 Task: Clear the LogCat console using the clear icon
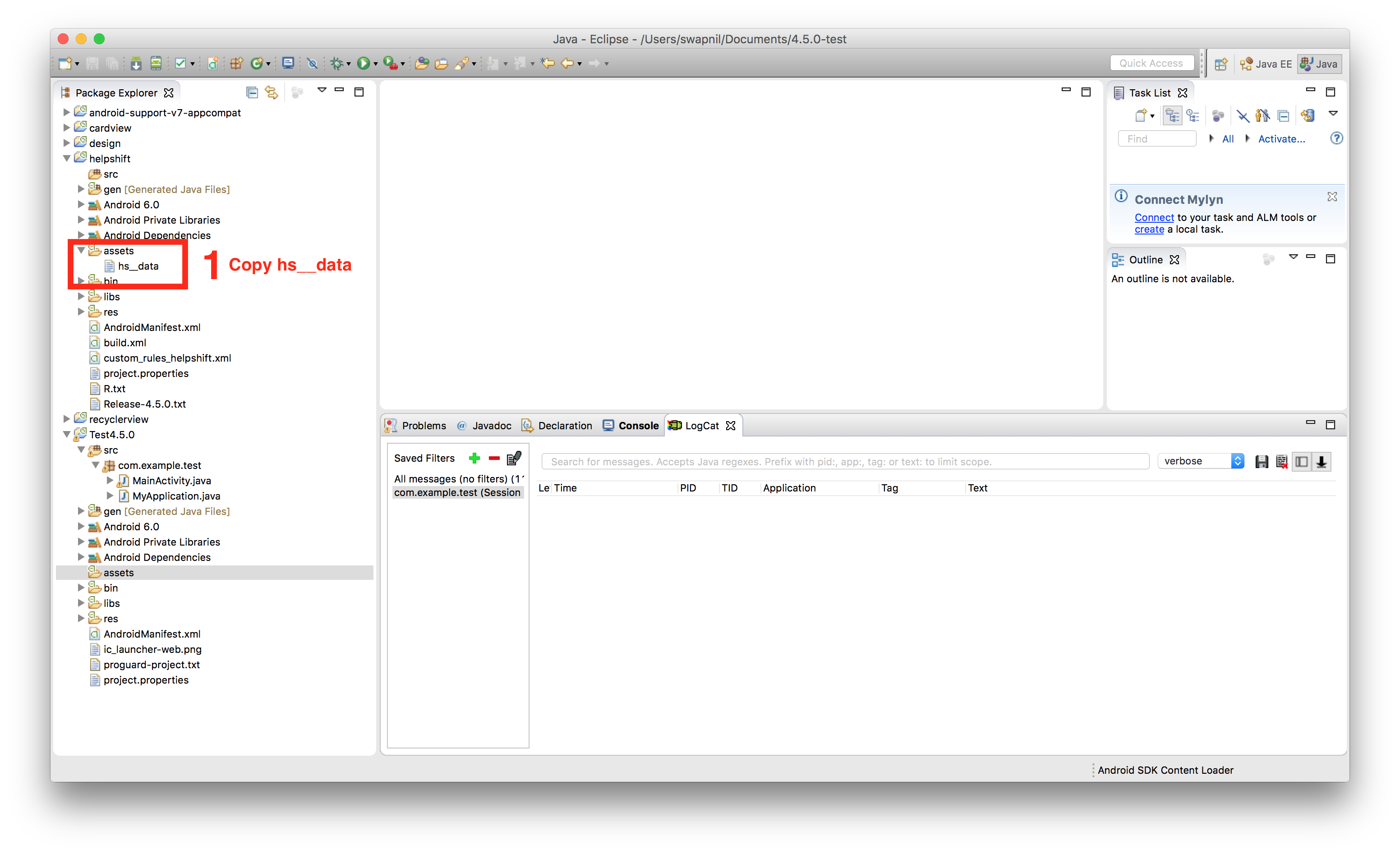click(1282, 461)
